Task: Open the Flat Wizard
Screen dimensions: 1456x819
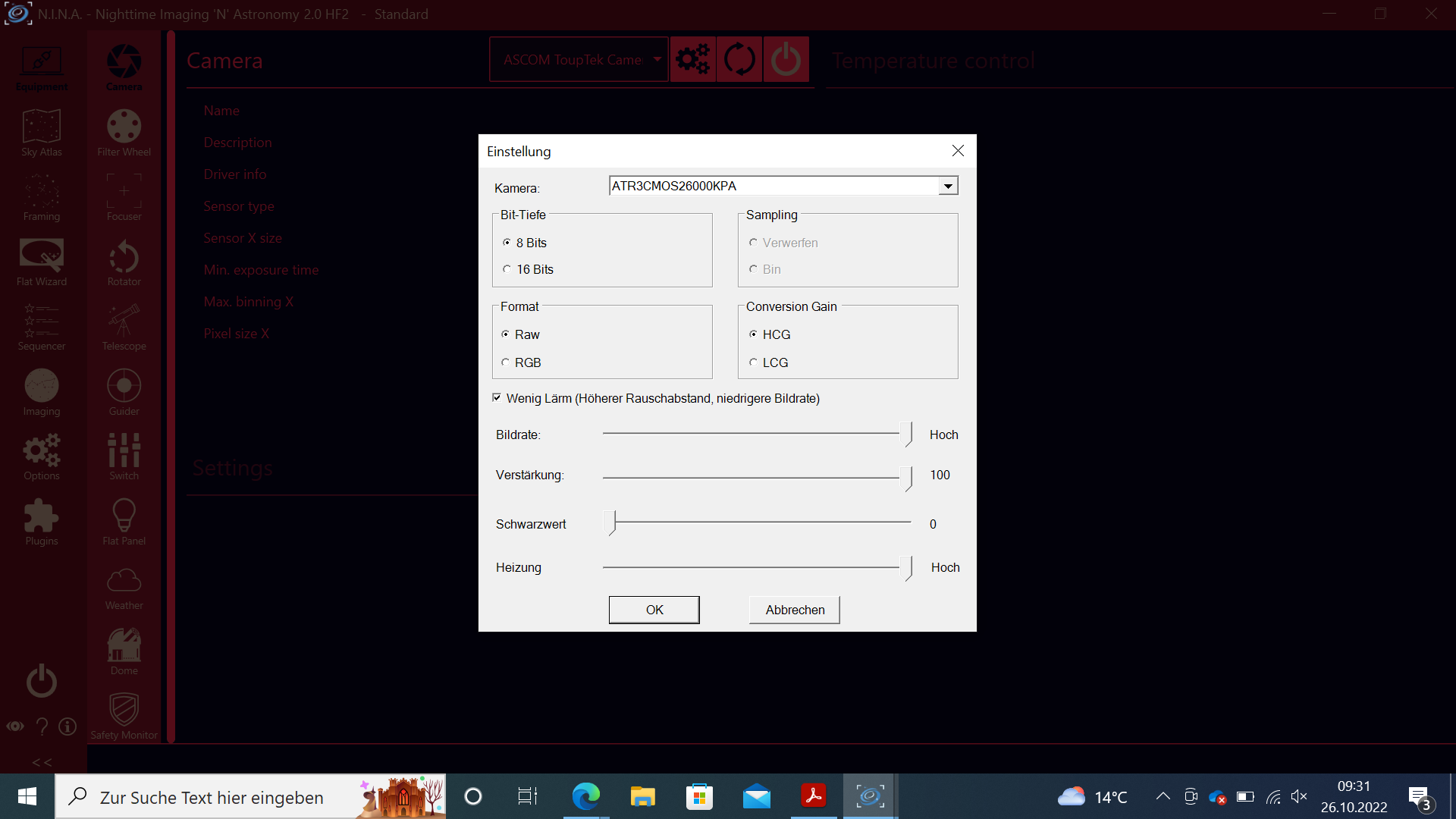Action: pos(42,263)
